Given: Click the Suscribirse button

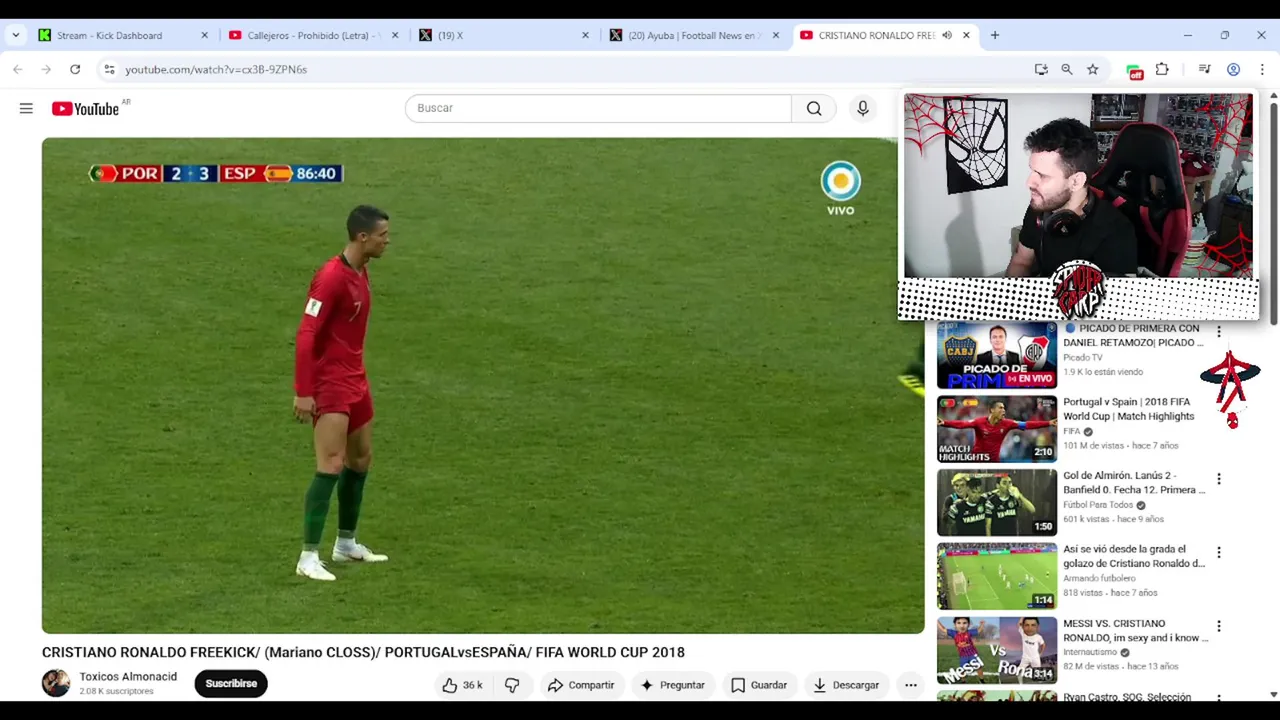Looking at the screenshot, I should (231, 683).
